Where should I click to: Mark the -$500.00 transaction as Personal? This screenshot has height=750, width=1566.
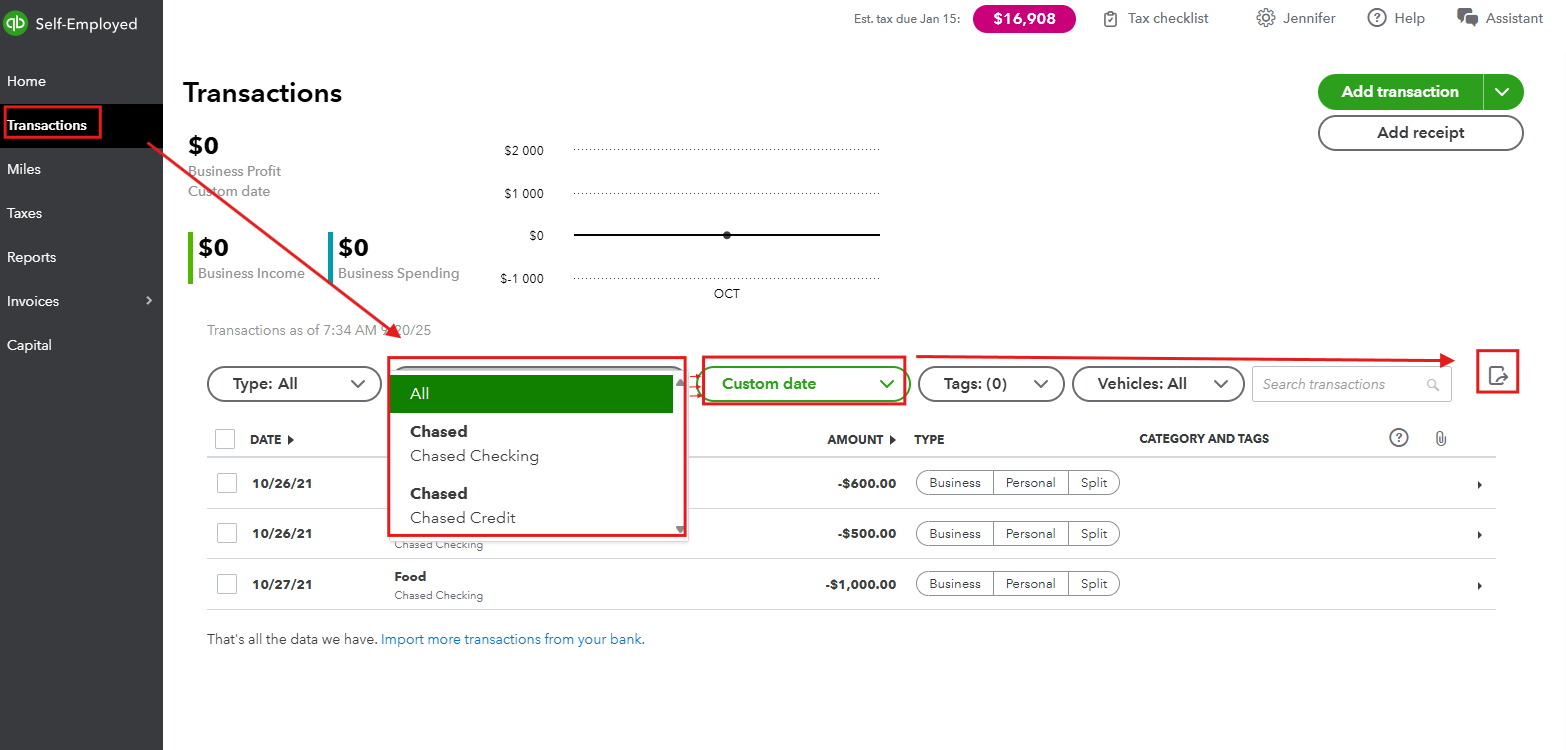tap(1031, 533)
